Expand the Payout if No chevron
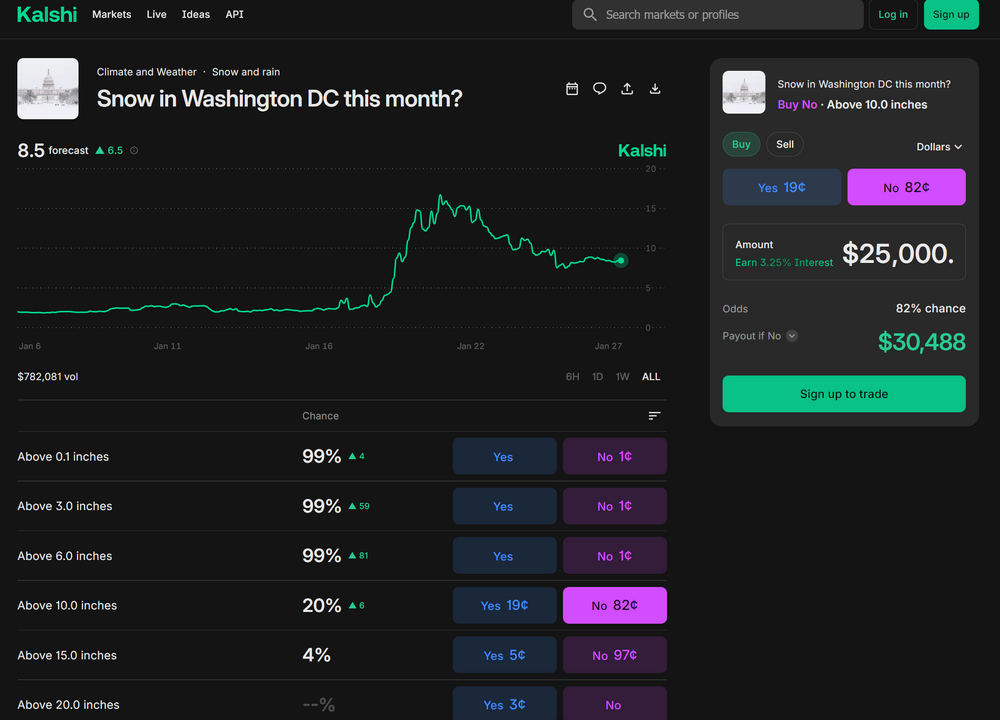This screenshot has height=720, width=1000. pyautogui.click(x=792, y=336)
